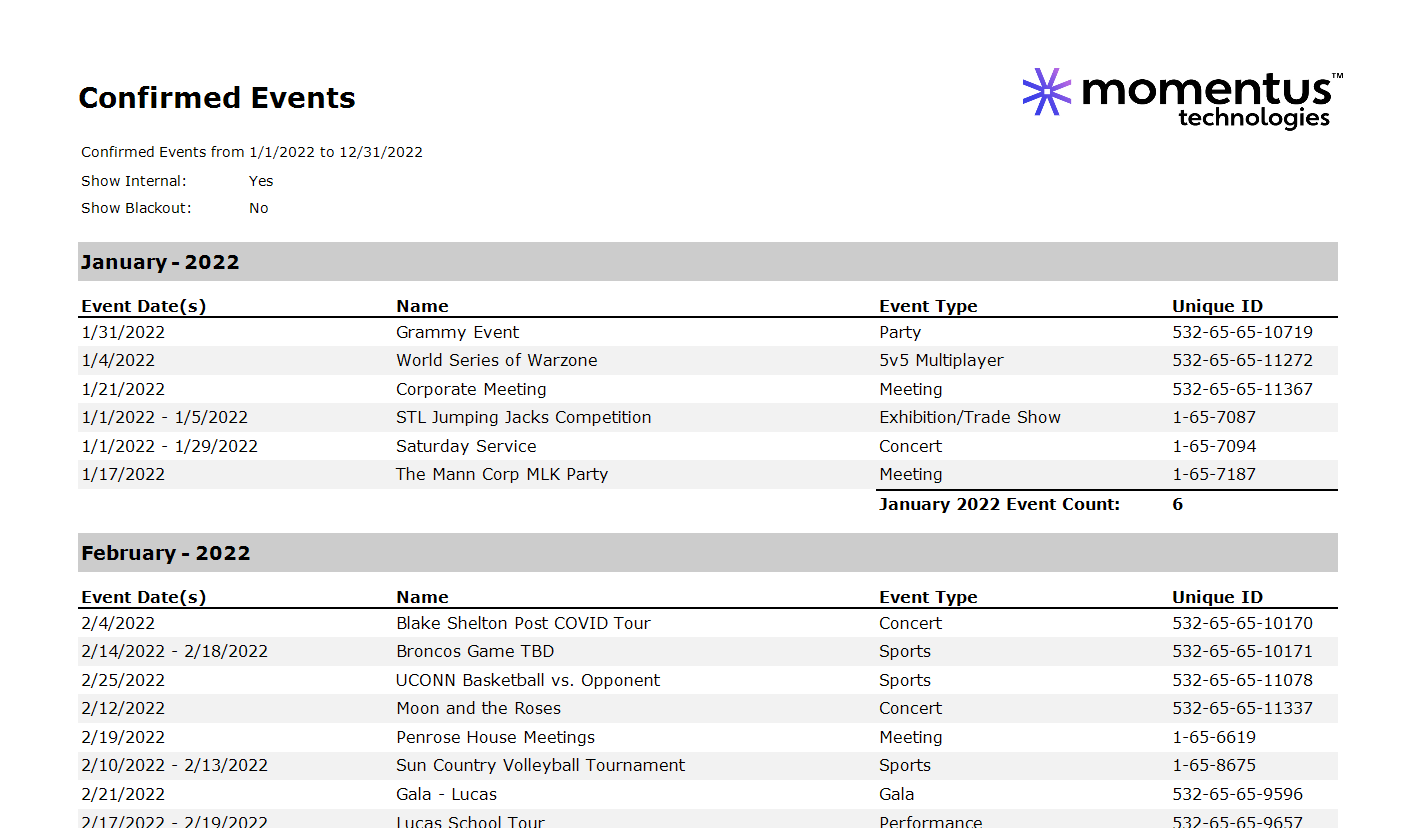Click the date 2/21/2022
Viewport: 1417px width, 828px height.
point(123,794)
